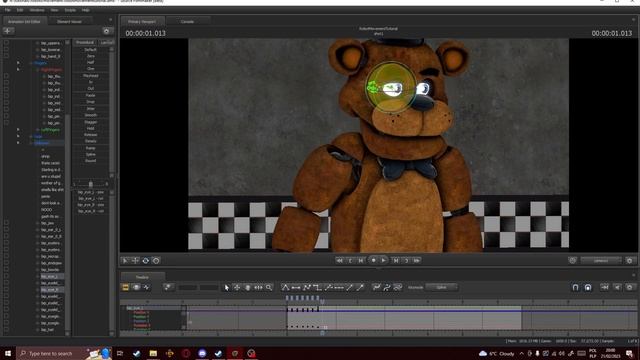The image size is (640, 360).
Task: Open the Help menu
Action: [85, 10]
